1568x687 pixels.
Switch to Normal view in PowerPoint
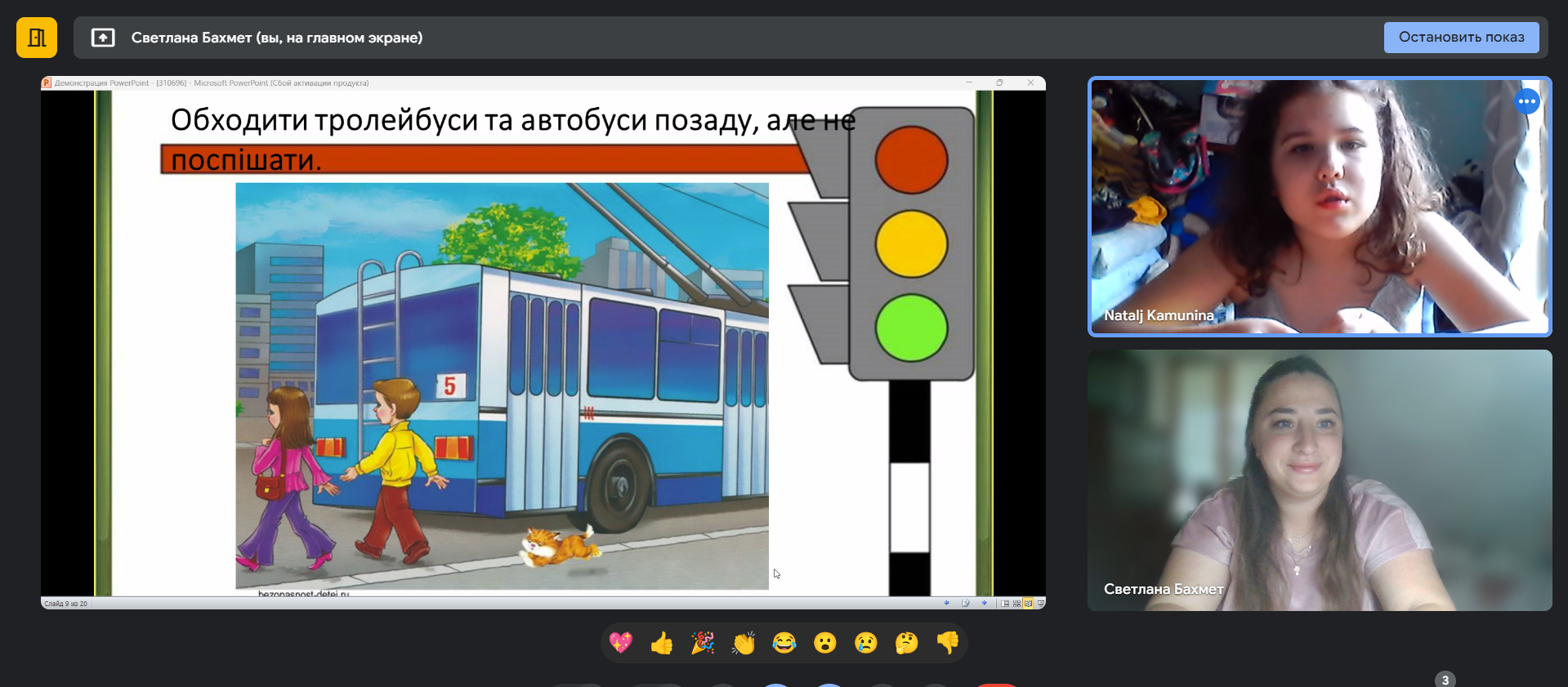point(1005,604)
